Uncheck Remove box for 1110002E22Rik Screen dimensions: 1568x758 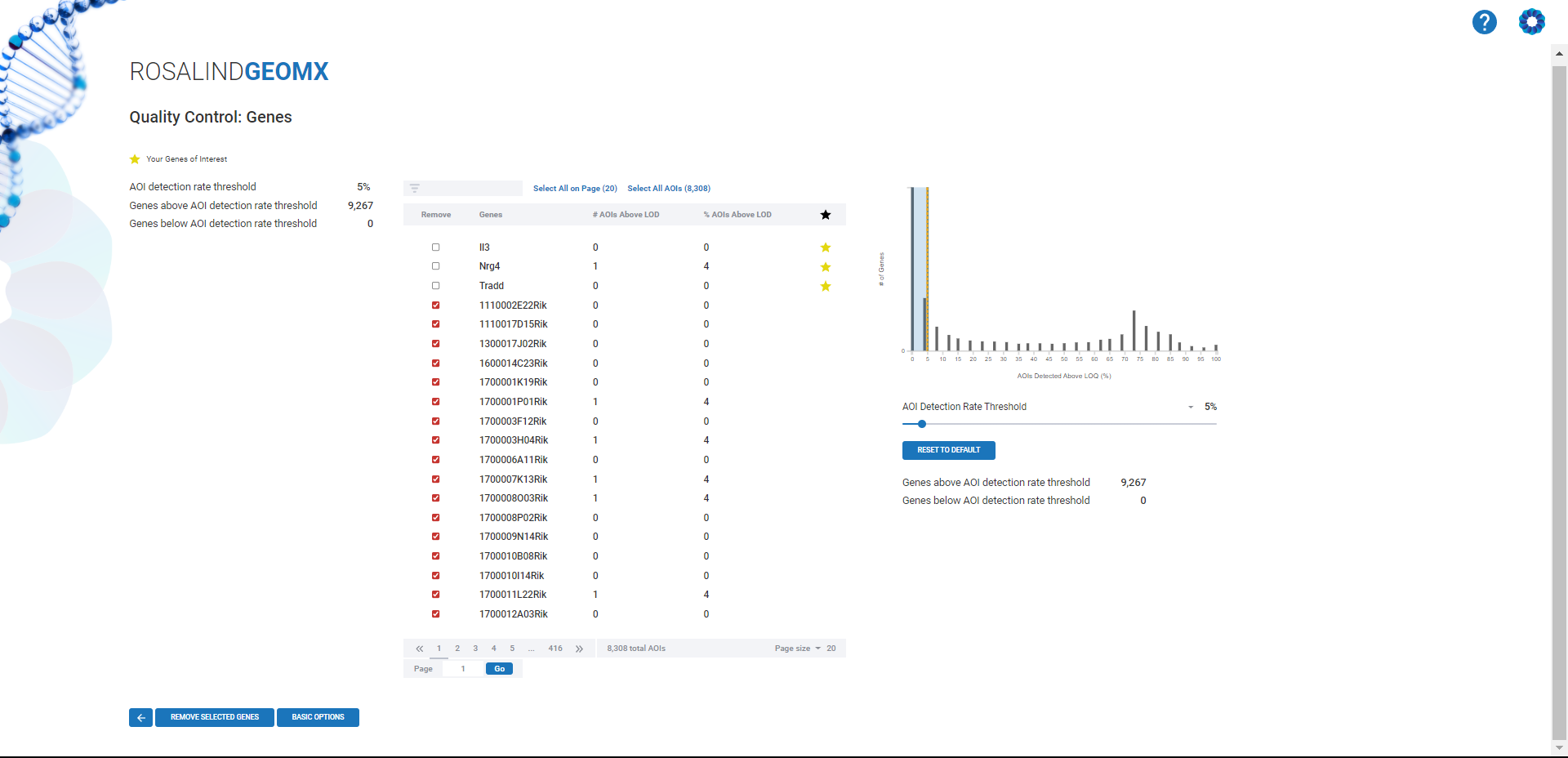[435, 305]
